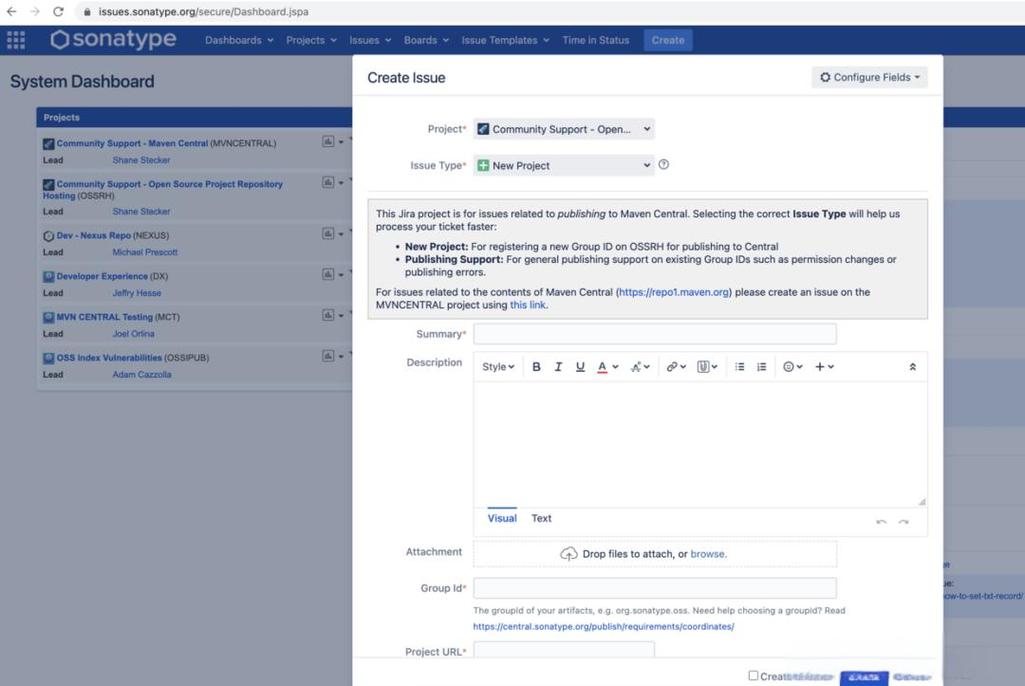Open the Configure Fields menu
This screenshot has width=1025, height=686.
point(869,77)
